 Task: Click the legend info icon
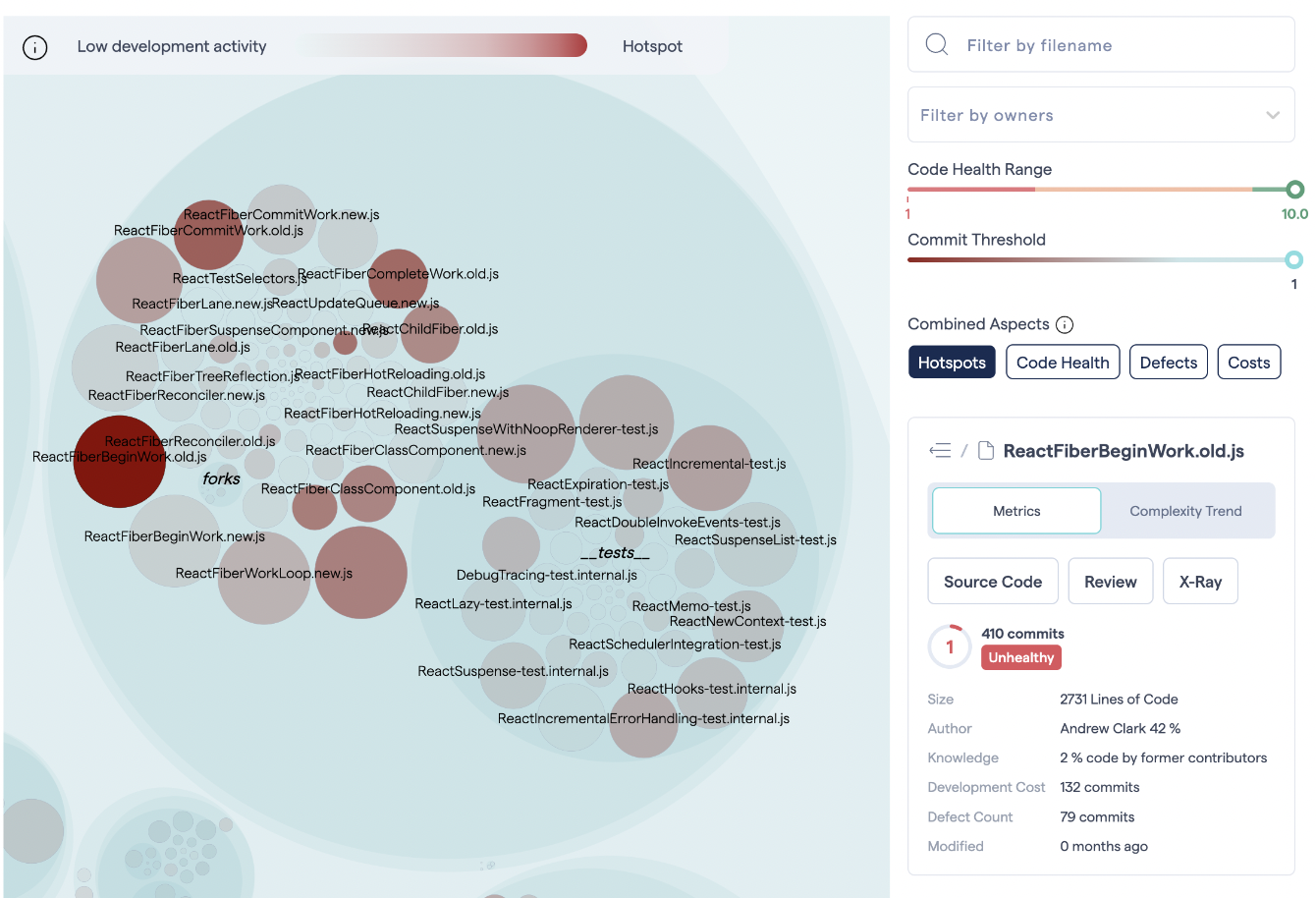35,47
